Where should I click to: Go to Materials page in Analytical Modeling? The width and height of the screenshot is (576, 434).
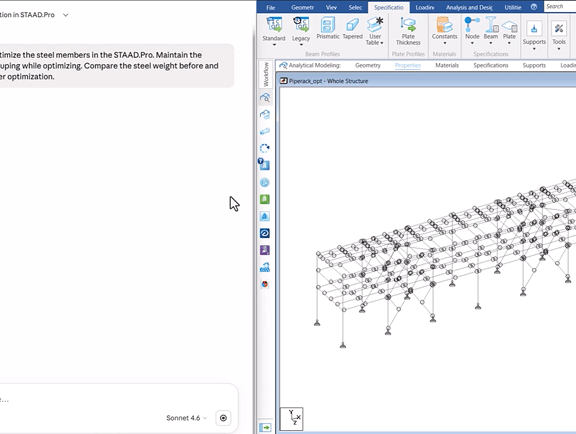[447, 65]
